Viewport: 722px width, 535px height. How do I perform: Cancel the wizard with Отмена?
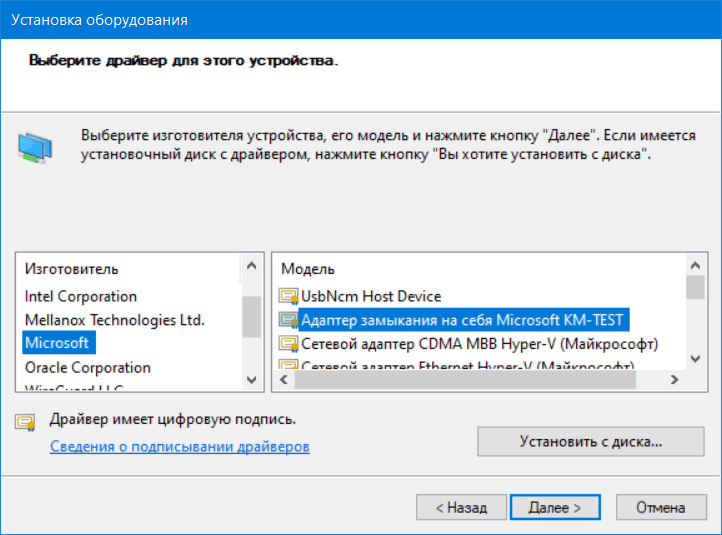(659, 507)
